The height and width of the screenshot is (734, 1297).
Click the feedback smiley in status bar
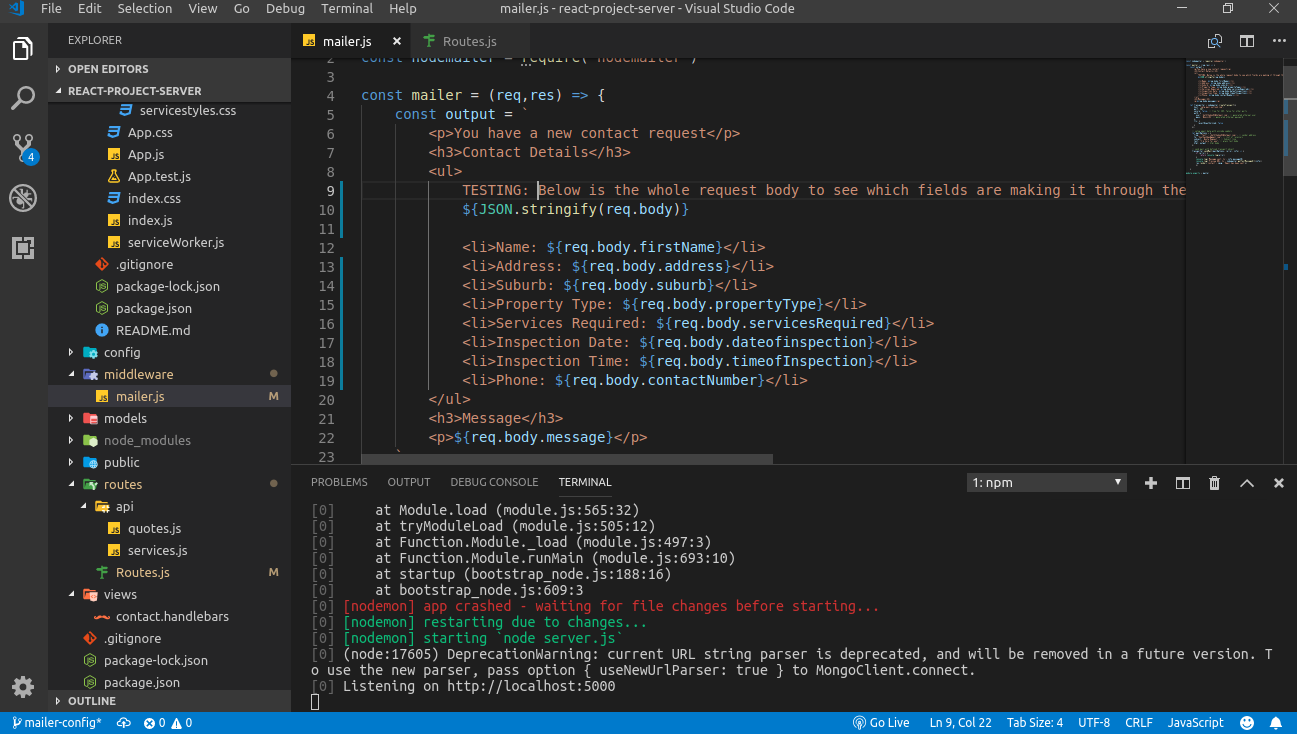(1247, 723)
